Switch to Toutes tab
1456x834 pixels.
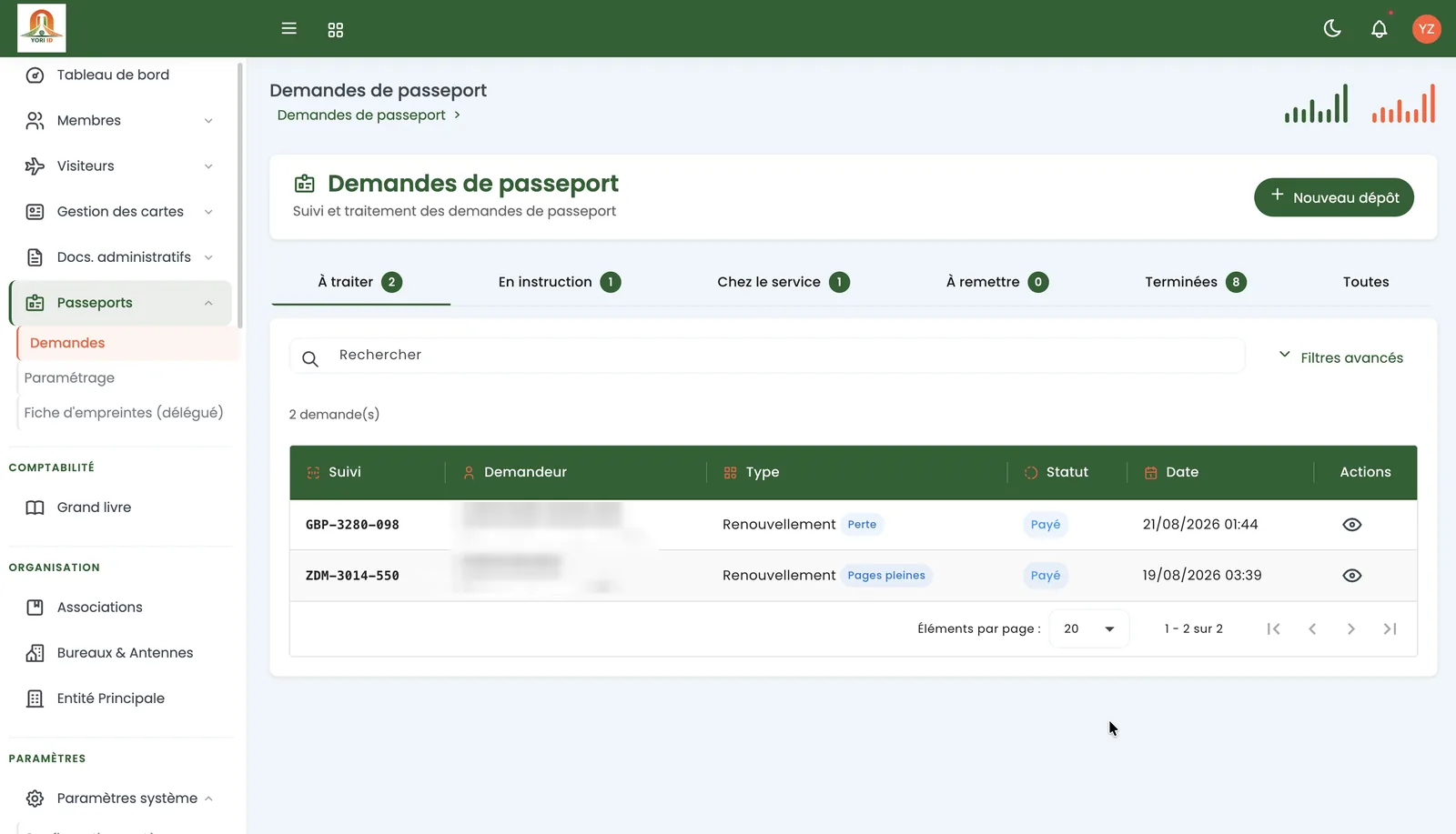tap(1365, 282)
